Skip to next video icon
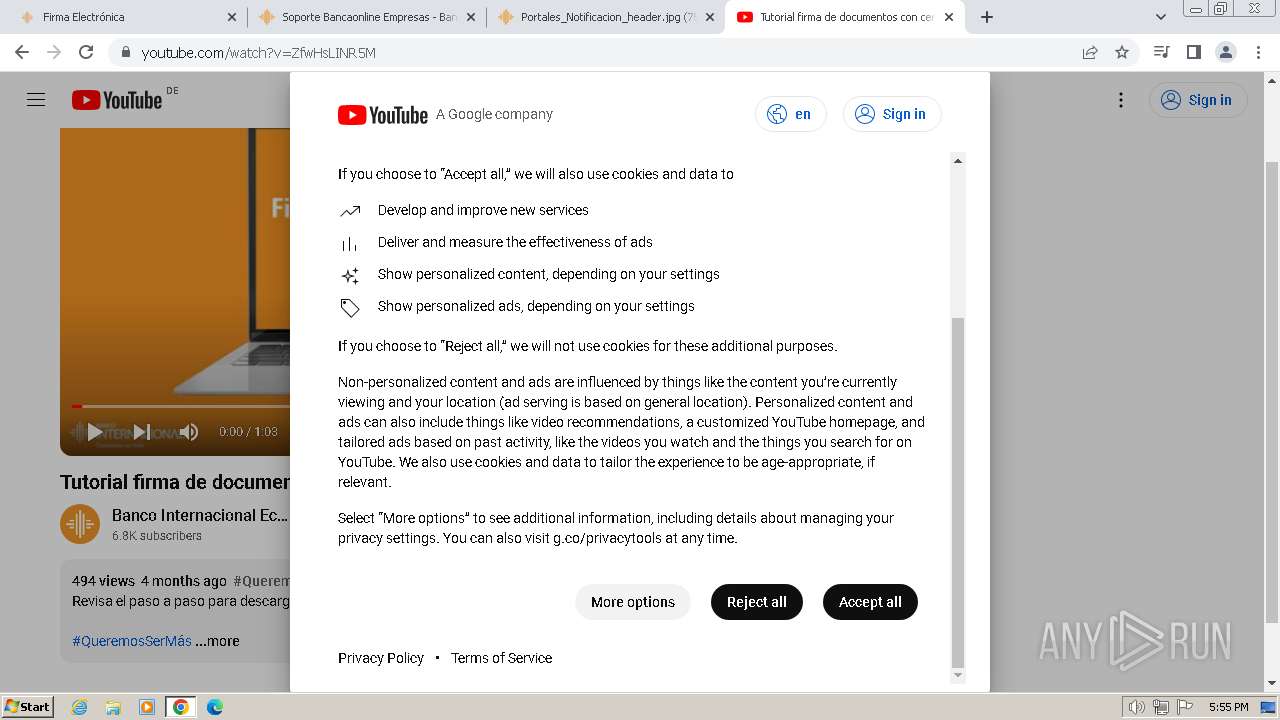The height and width of the screenshot is (720, 1280). pyautogui.click(x=142, y=432)
